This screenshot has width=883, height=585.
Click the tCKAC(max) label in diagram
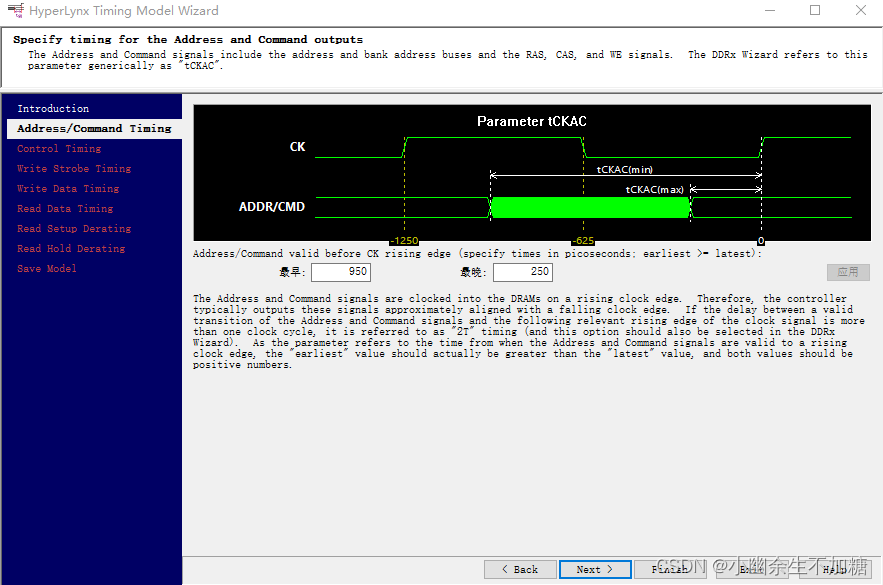click(654, 190)
